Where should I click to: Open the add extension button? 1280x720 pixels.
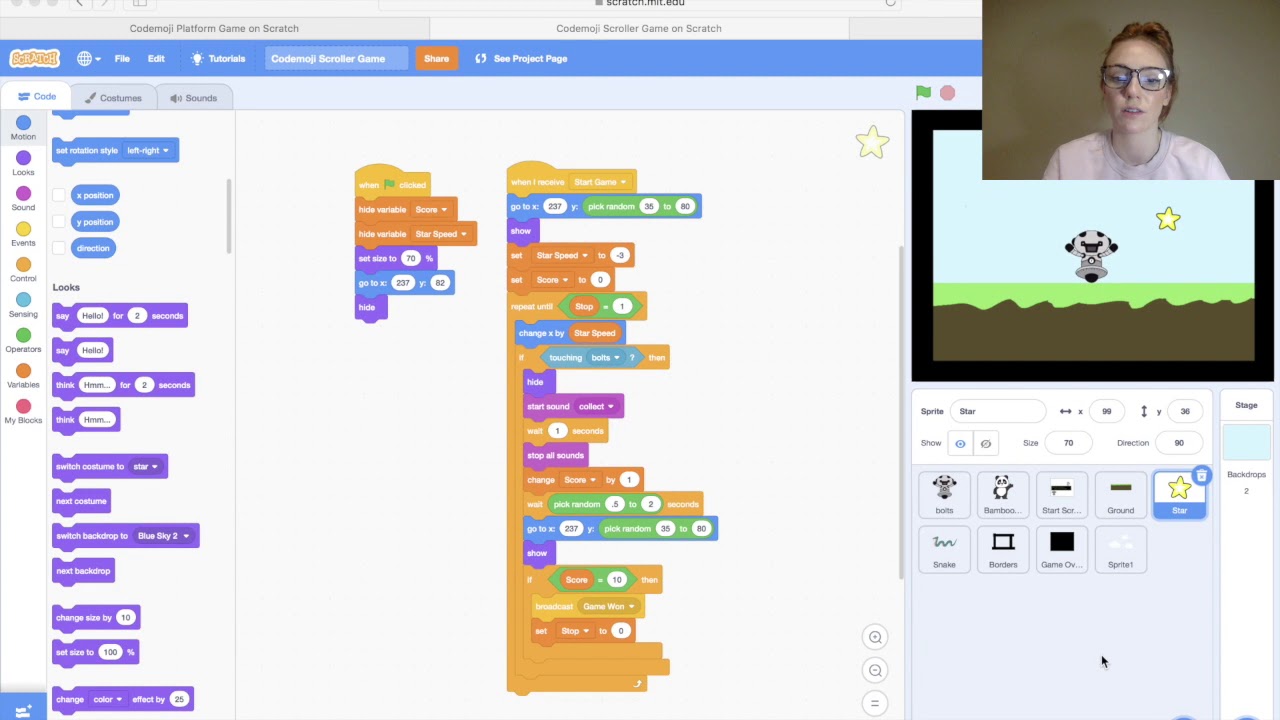pyautogui.click(x=23, y=707)
